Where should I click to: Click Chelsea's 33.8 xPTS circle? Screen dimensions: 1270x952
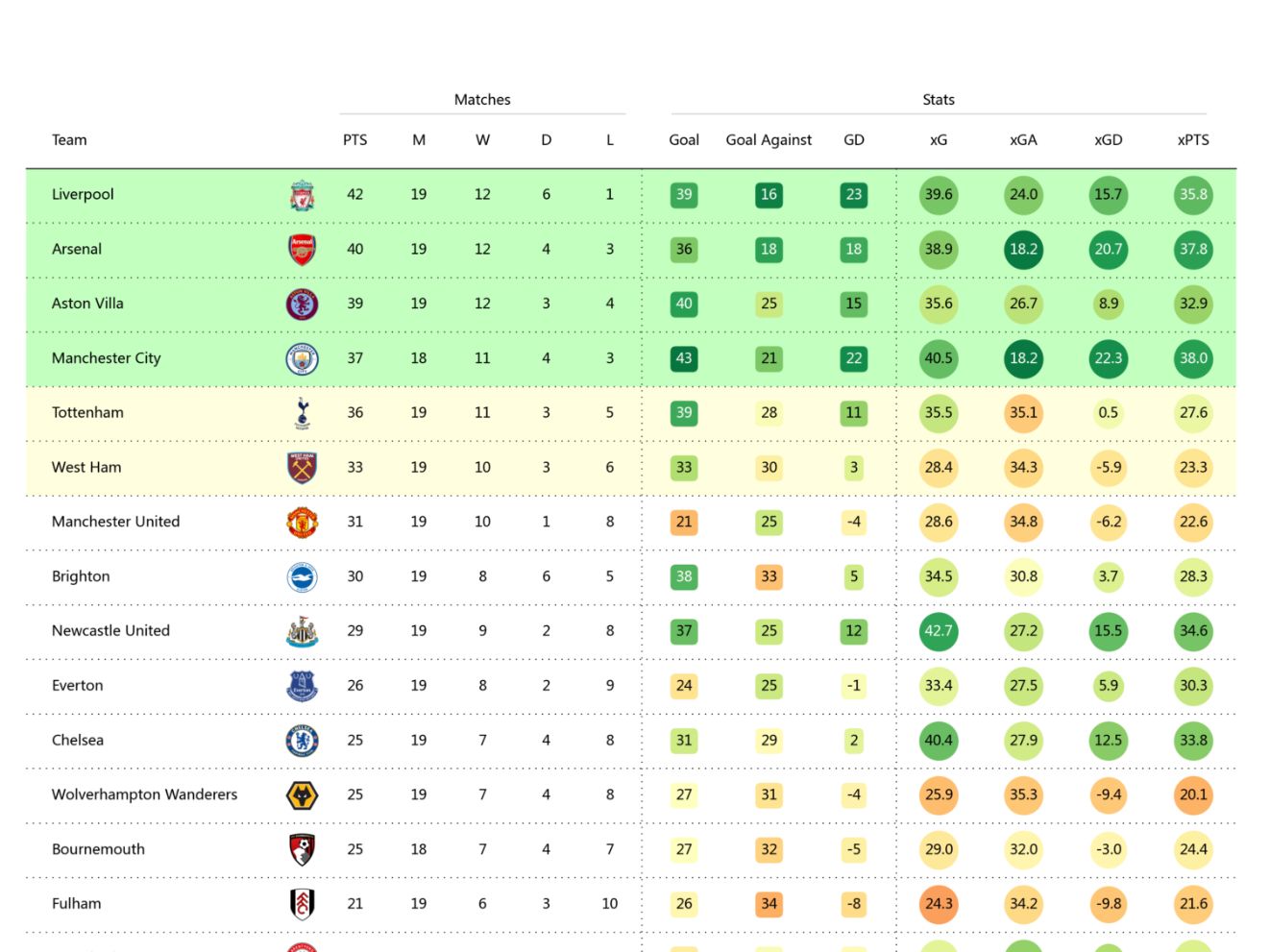tap(1193, 741)
